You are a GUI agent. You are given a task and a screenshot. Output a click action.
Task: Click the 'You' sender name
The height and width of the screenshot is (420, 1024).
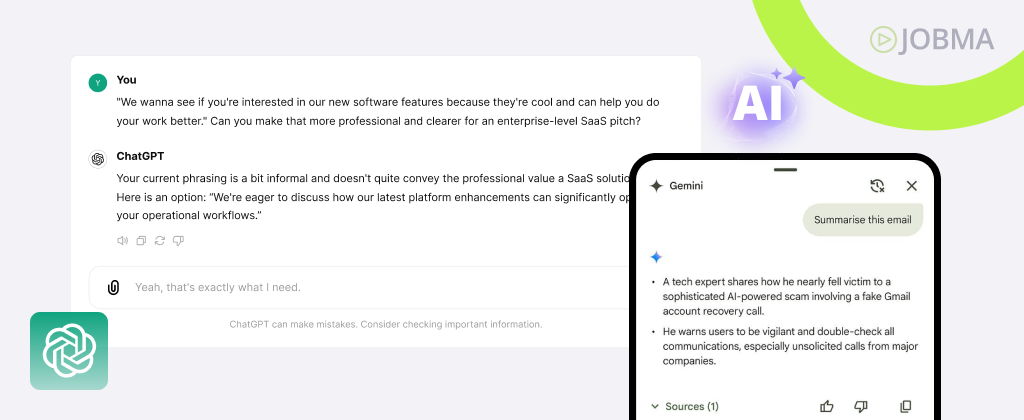coord(127,80)
